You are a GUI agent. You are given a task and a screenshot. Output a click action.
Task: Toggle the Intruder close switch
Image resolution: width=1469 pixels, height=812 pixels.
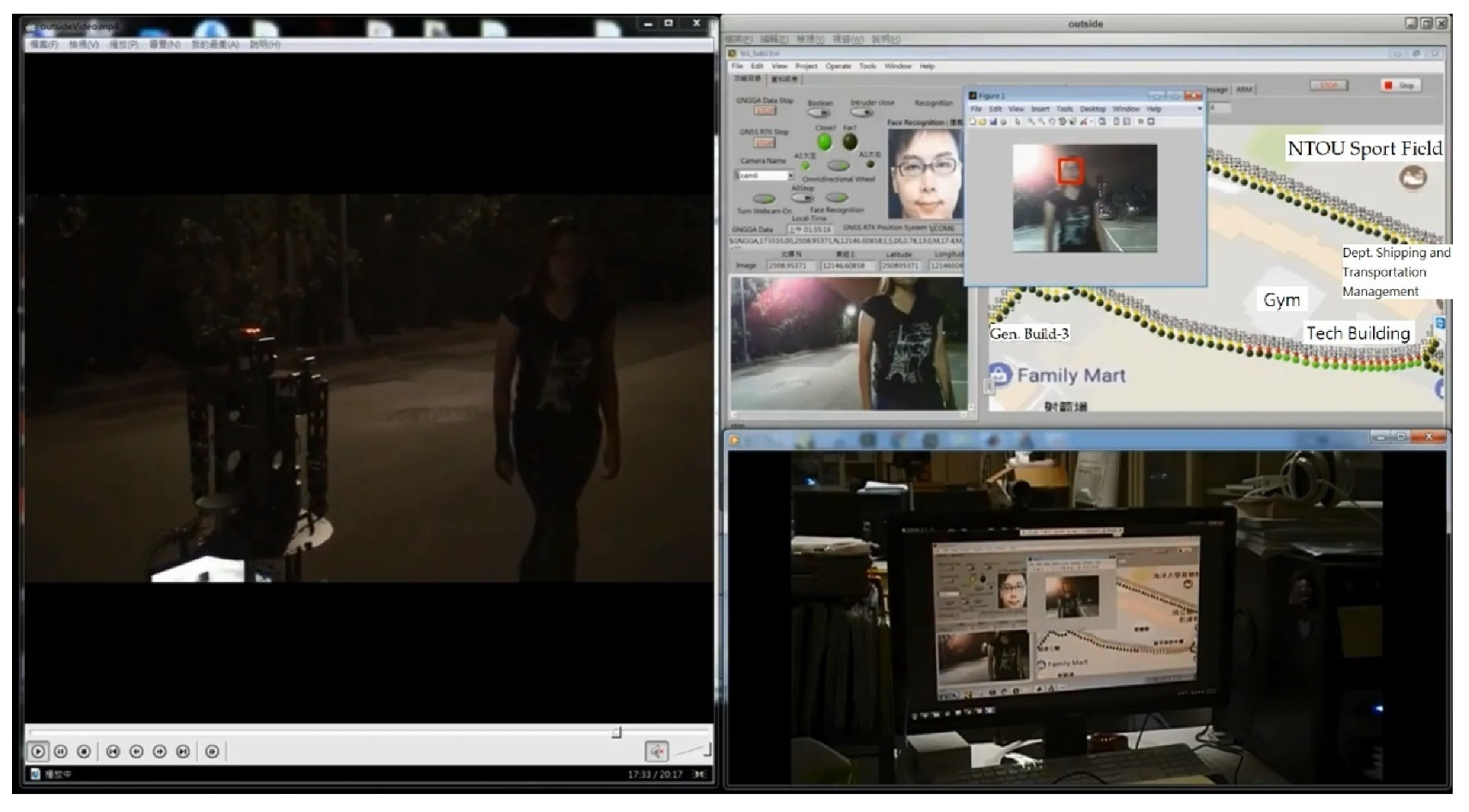point(862,112)
